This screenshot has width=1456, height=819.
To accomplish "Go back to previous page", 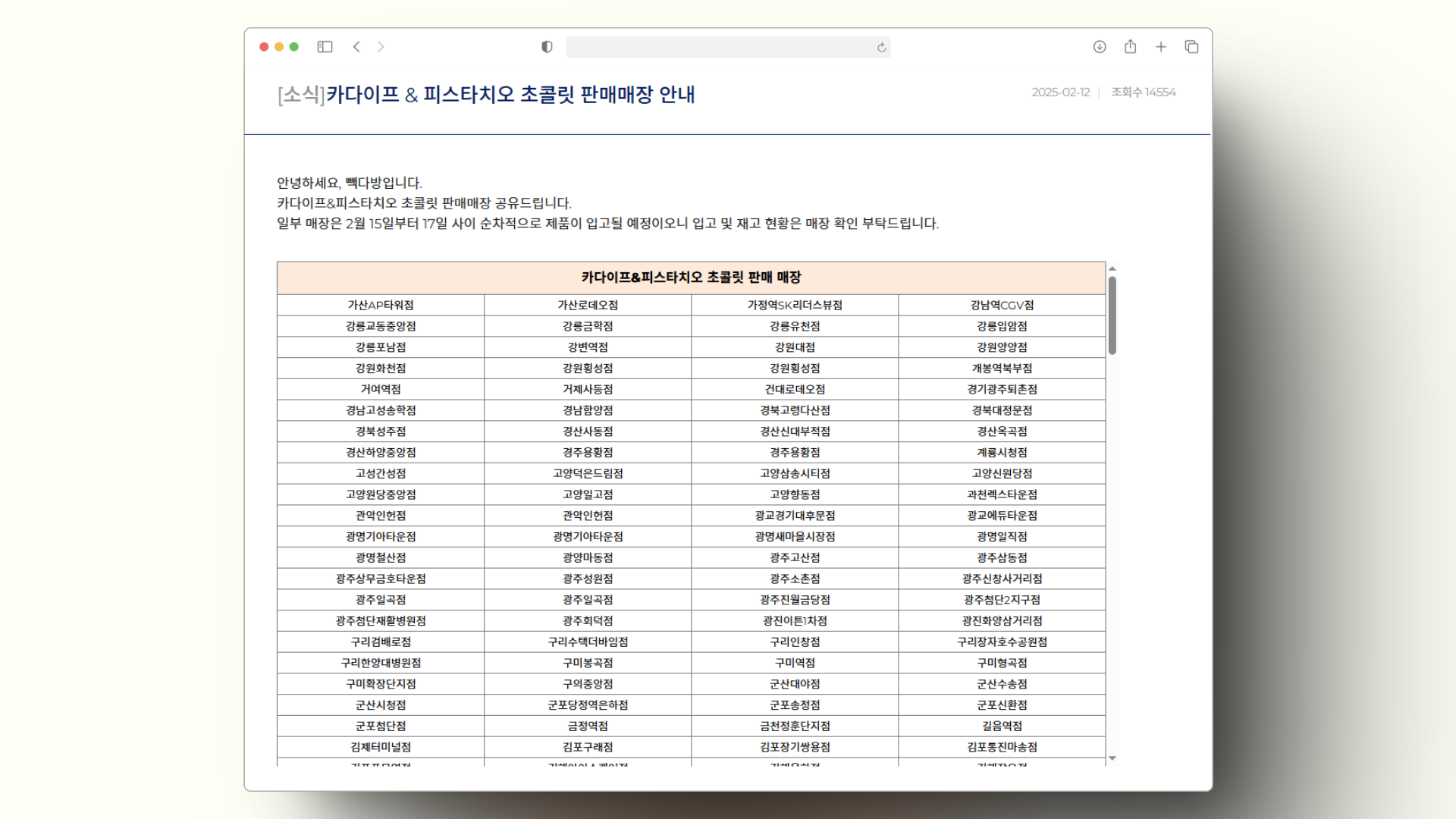I will [x=356, y=47].
